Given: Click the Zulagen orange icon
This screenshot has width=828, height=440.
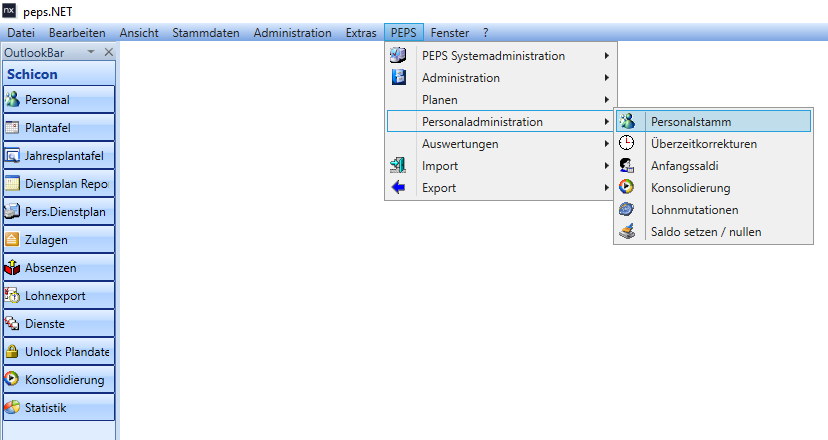Looking at the screenshot, I should click(x=12, y=239).
